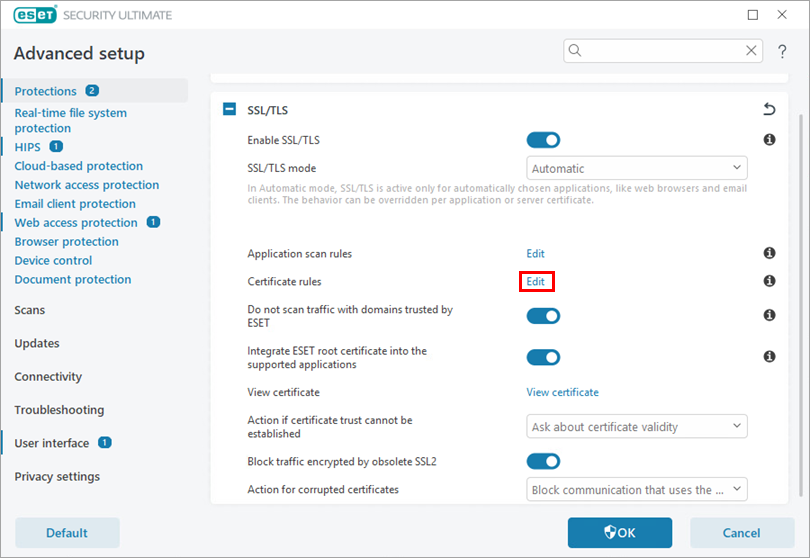
Task: Open the help question mark icon
Action: click(782, 51)
